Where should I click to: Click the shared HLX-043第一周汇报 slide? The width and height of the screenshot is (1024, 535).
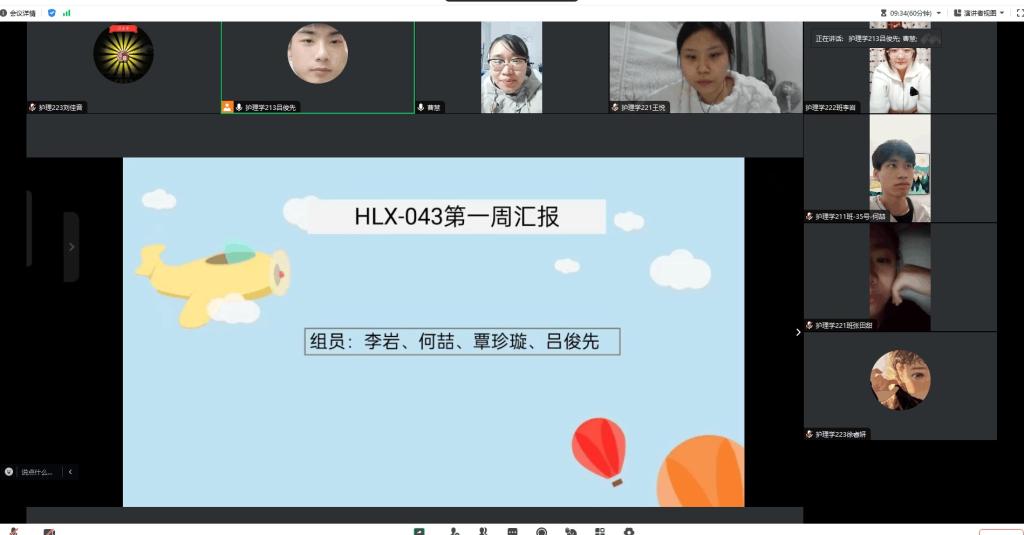(433, 332)
